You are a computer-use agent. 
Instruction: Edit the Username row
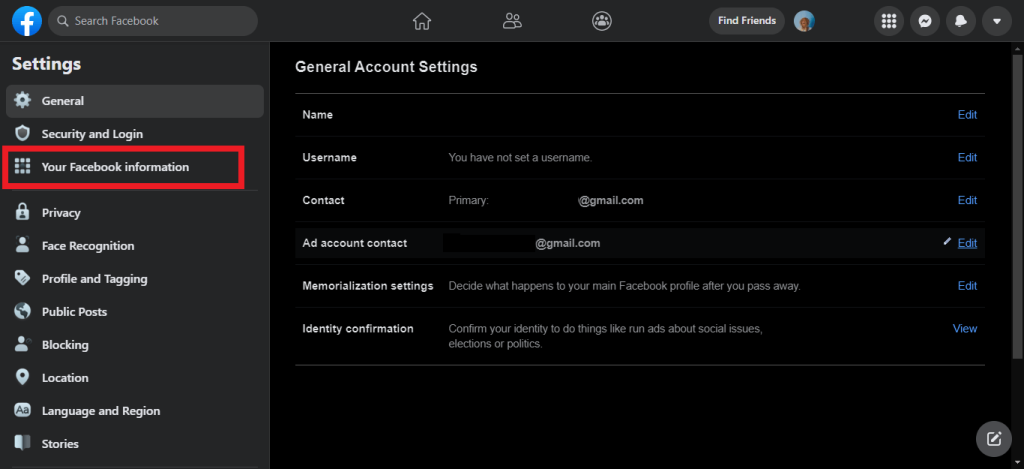click(x=967, y=157)
